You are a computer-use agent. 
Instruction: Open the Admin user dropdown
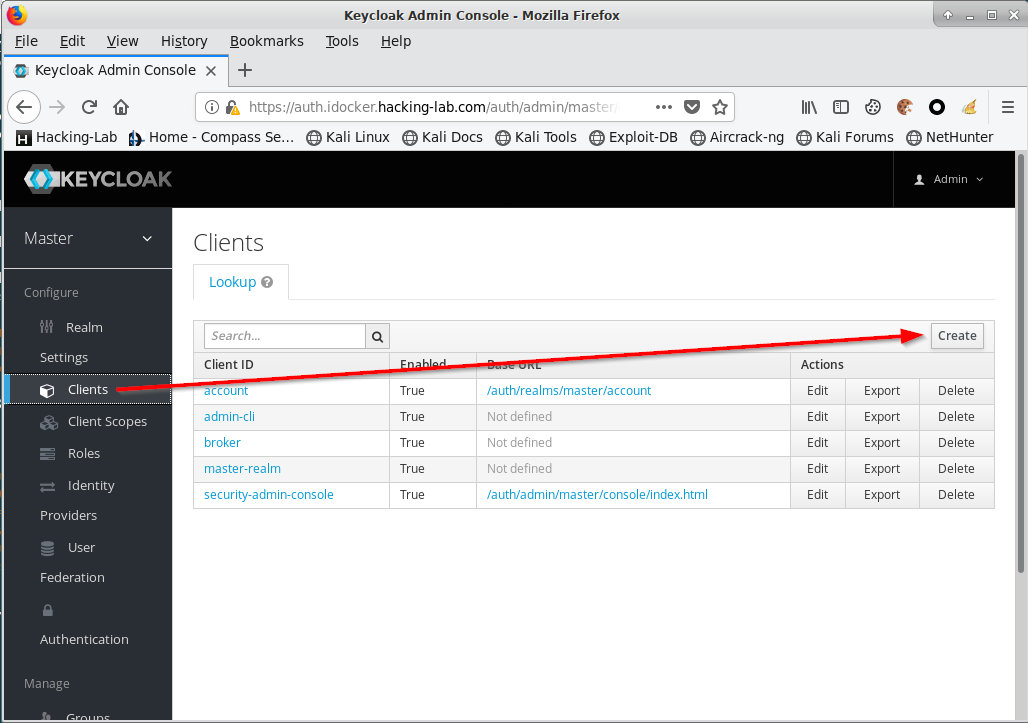(x=949, y=180)
